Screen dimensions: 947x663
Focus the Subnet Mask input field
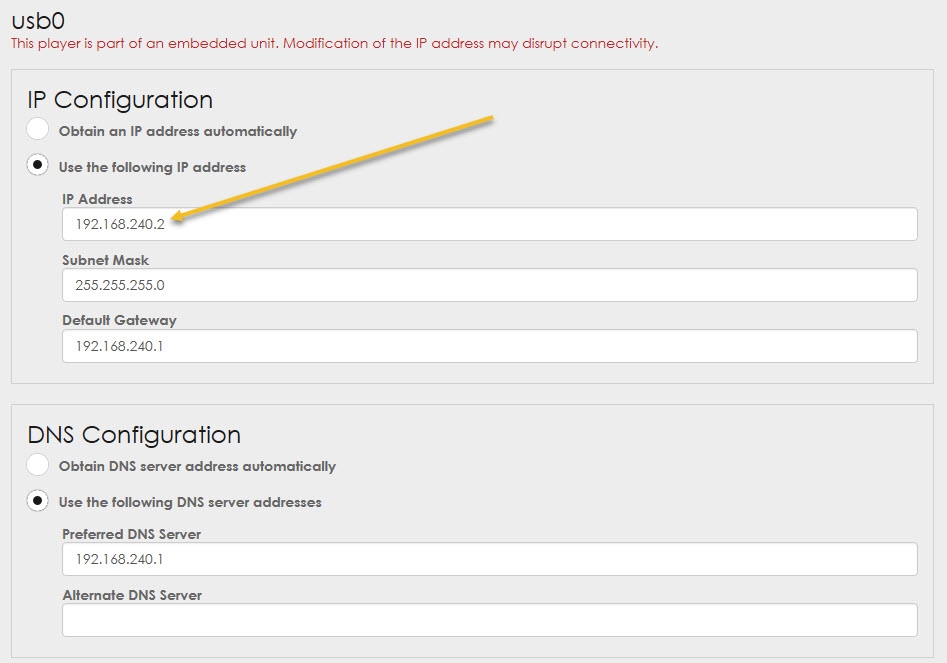[489, 285]
